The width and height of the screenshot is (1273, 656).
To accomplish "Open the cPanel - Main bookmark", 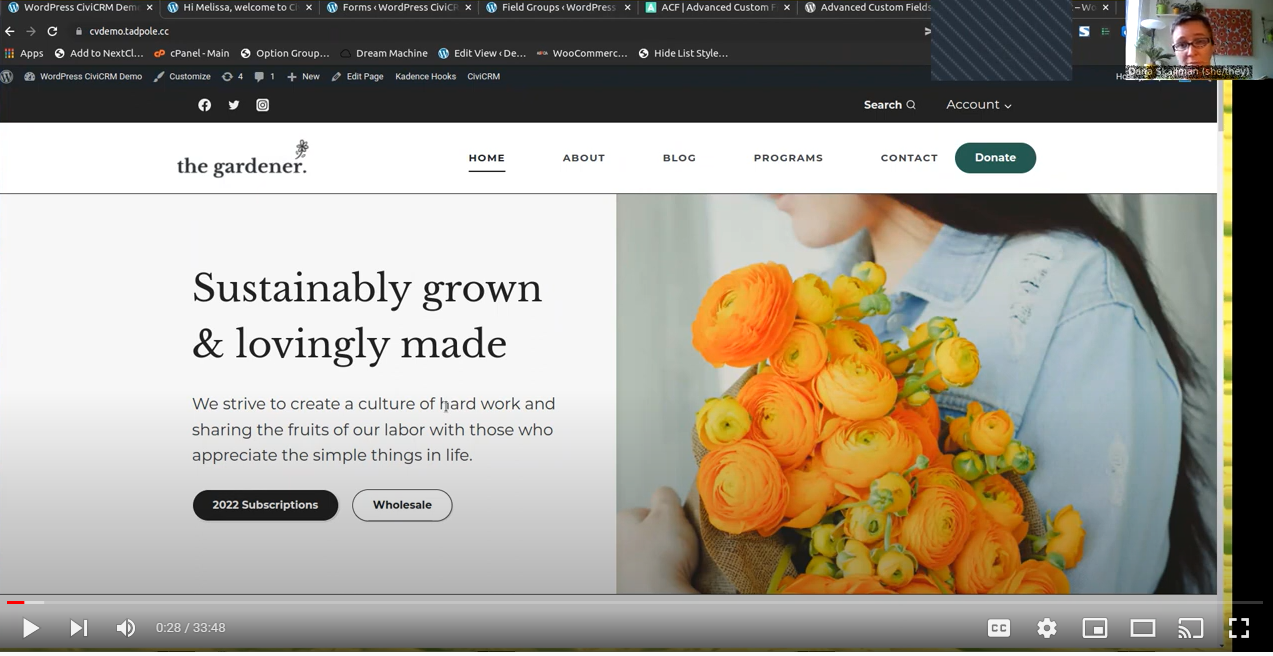I will pos(191,53).
